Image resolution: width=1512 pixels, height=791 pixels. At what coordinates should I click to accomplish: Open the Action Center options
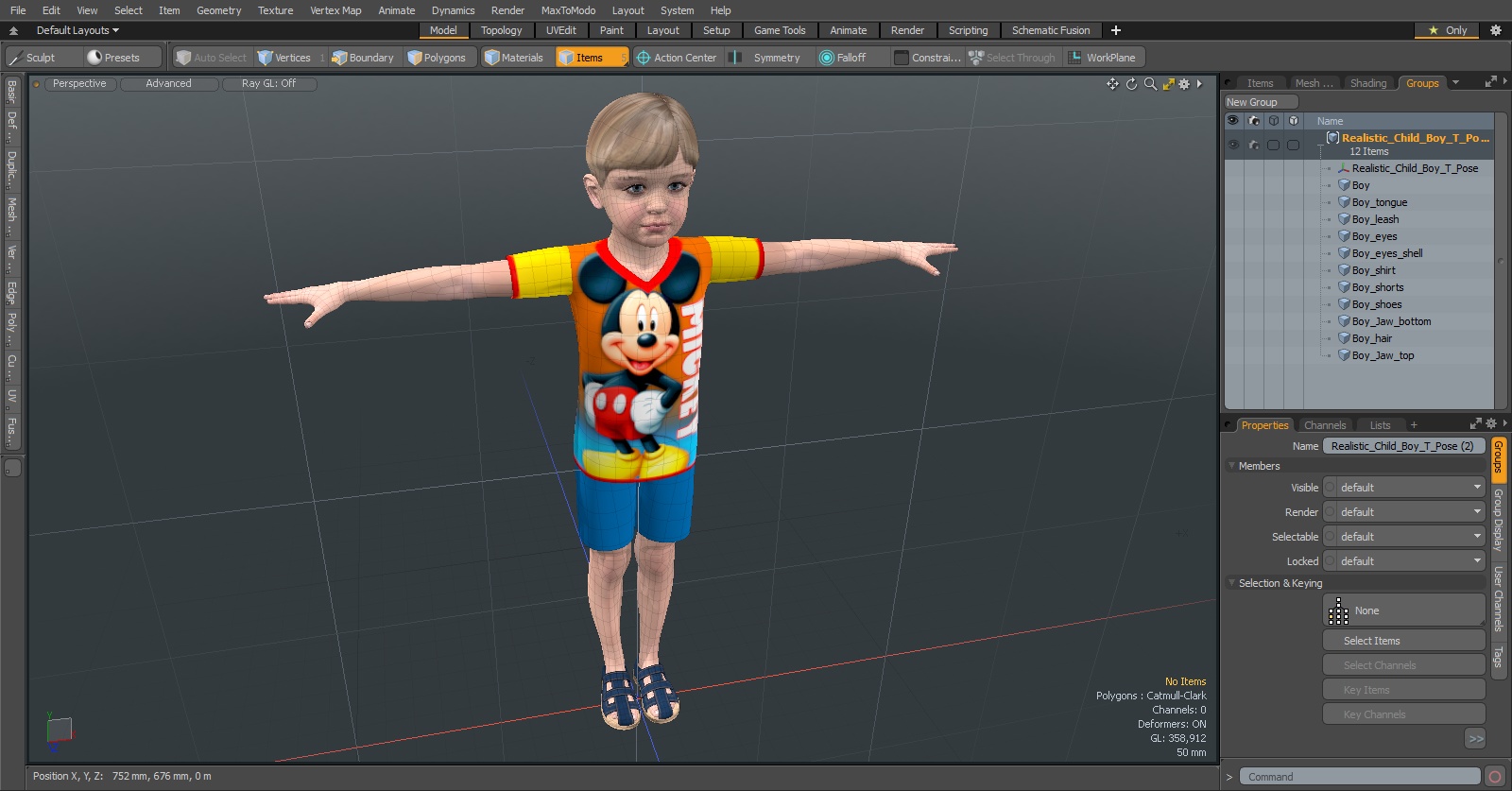click(677, 58)
